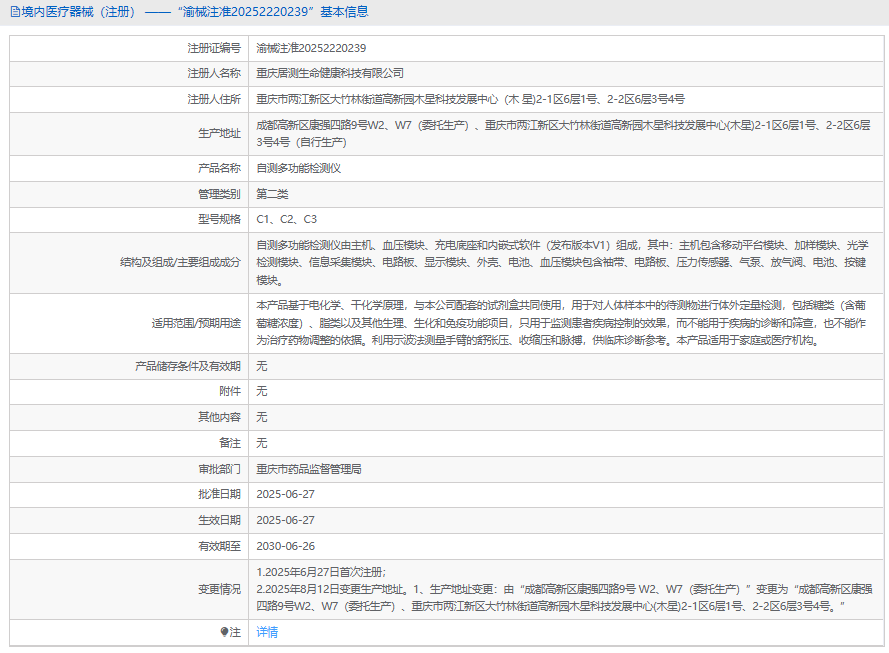The width and height of the screenshot is (889, 653).
Task: Click the 其他内容 label
Action: tap(219, 417)
